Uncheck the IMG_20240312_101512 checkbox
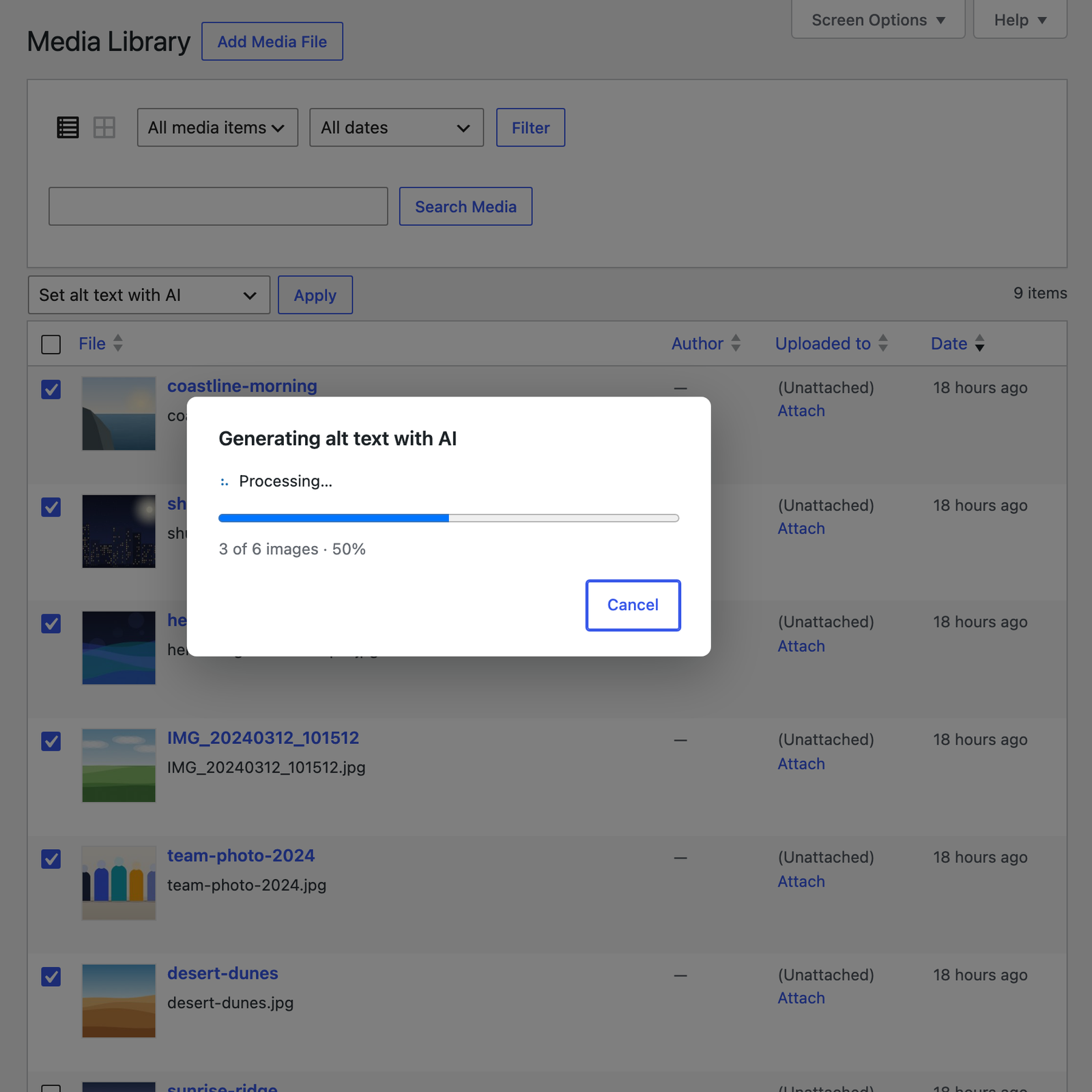Screen dimensions: 1092x1092 pos(51,741)
